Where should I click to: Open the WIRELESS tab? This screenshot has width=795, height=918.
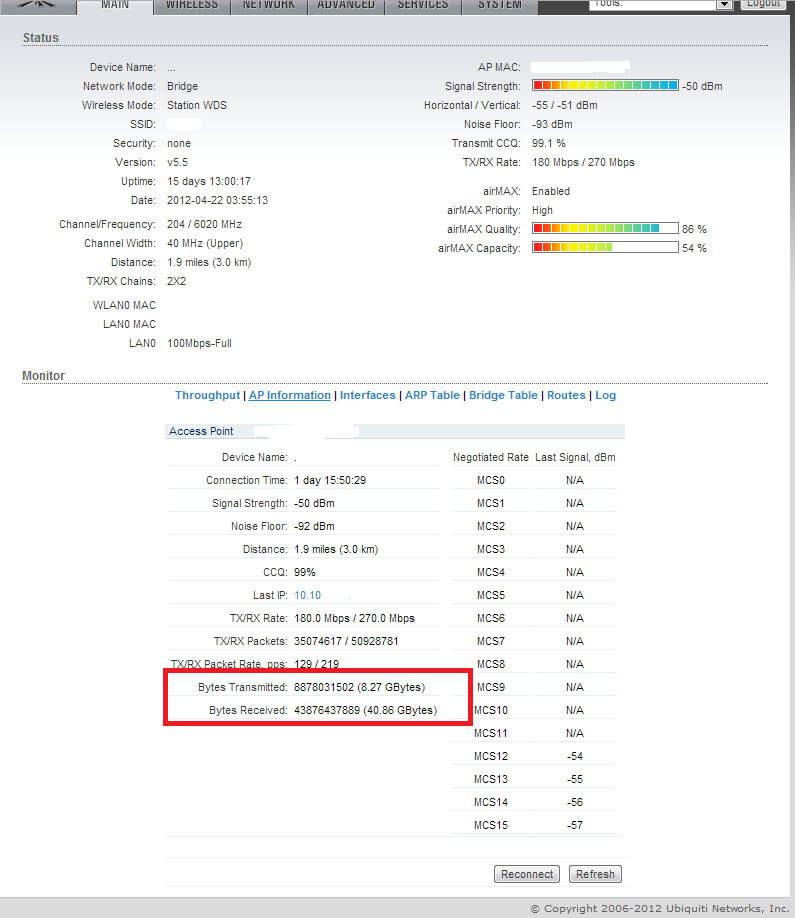[192, 6]
